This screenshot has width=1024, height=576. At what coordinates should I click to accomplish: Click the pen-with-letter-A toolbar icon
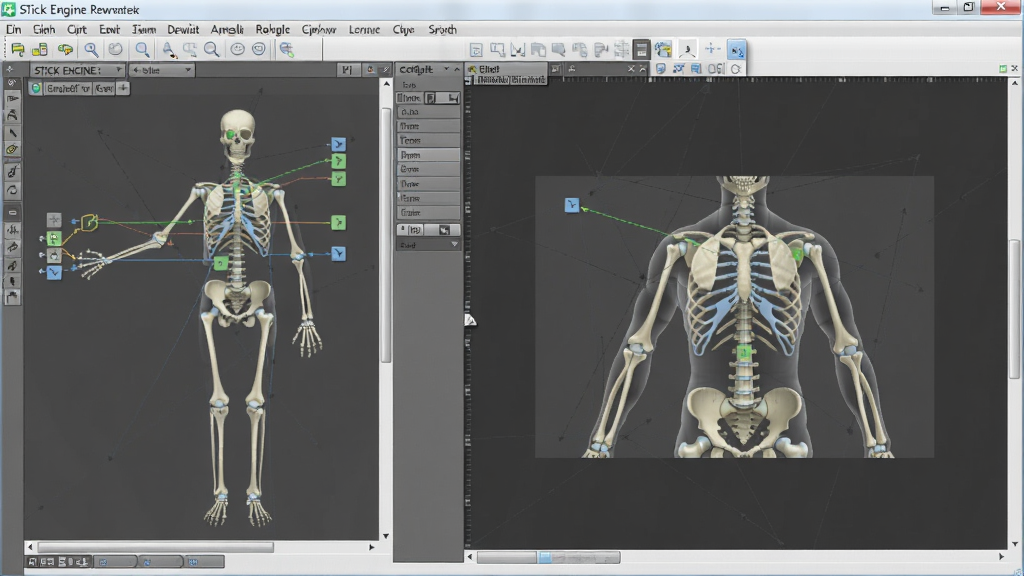tap(168, 49)
